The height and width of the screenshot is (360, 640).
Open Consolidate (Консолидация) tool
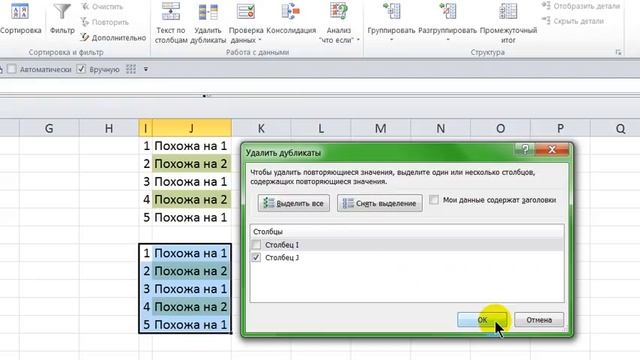[291, 18]
